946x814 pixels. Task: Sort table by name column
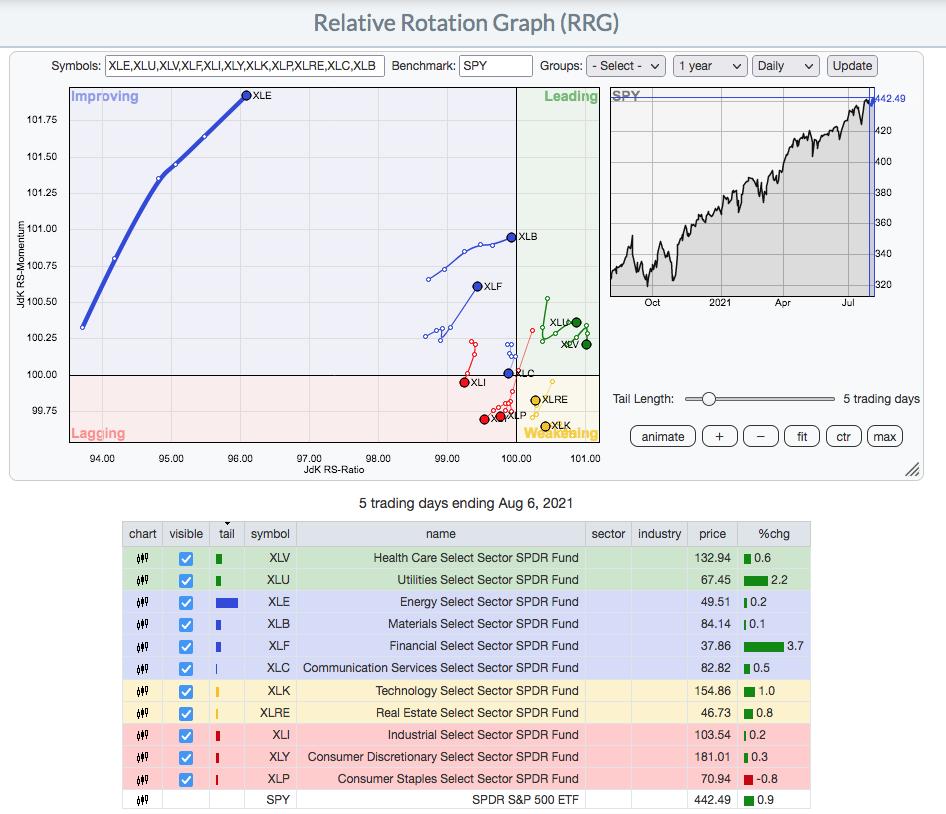pos(440,534)
